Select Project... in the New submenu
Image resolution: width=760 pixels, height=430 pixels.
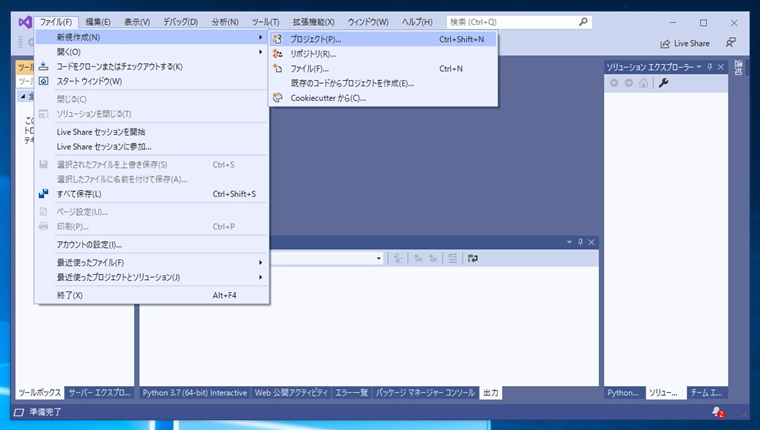click(383, 39)
